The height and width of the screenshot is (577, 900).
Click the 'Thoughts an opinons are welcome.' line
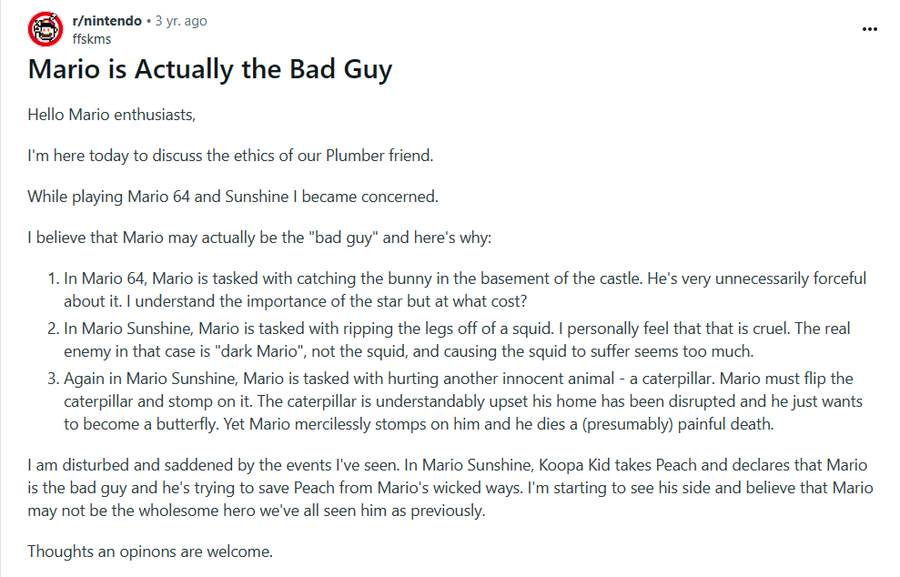150,552
